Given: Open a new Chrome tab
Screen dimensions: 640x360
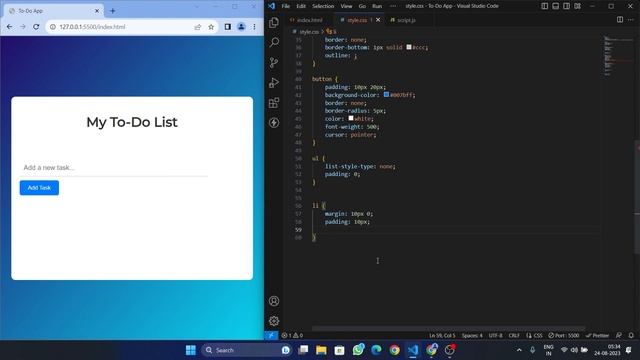Looking at the screenshot, I should (113, 11).
